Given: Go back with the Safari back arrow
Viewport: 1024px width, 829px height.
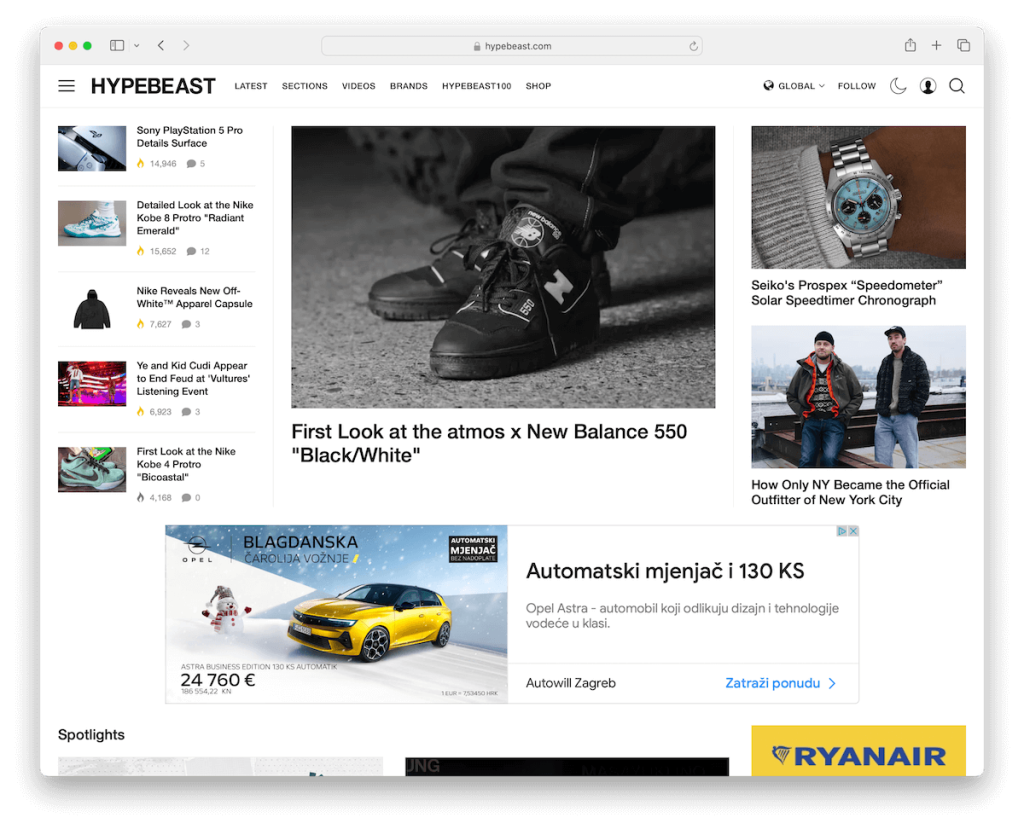Looking at the screenshot, I should [x=161, y=45].
